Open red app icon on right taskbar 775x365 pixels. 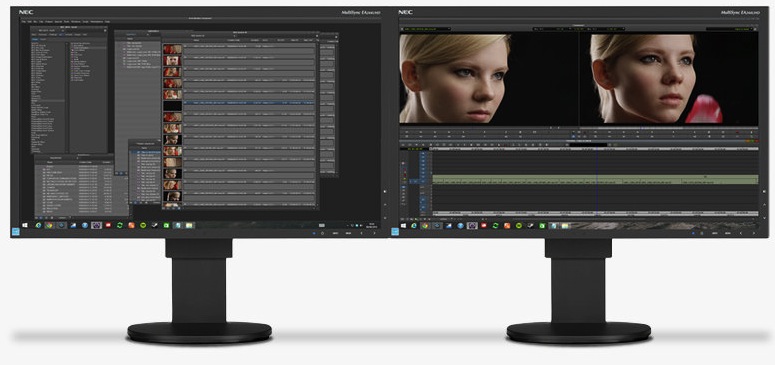(484, 226)
